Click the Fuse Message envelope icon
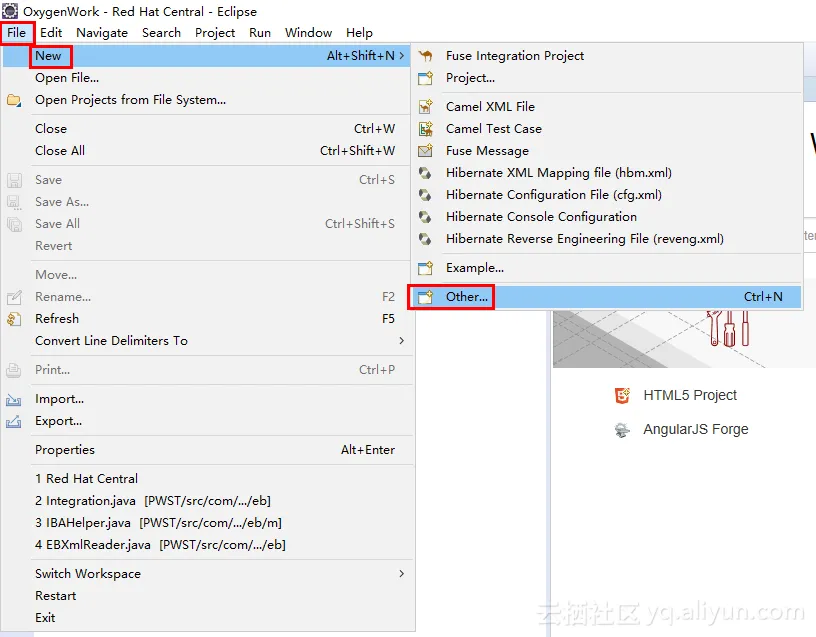The image size is (816, 637). coord(425,150)
